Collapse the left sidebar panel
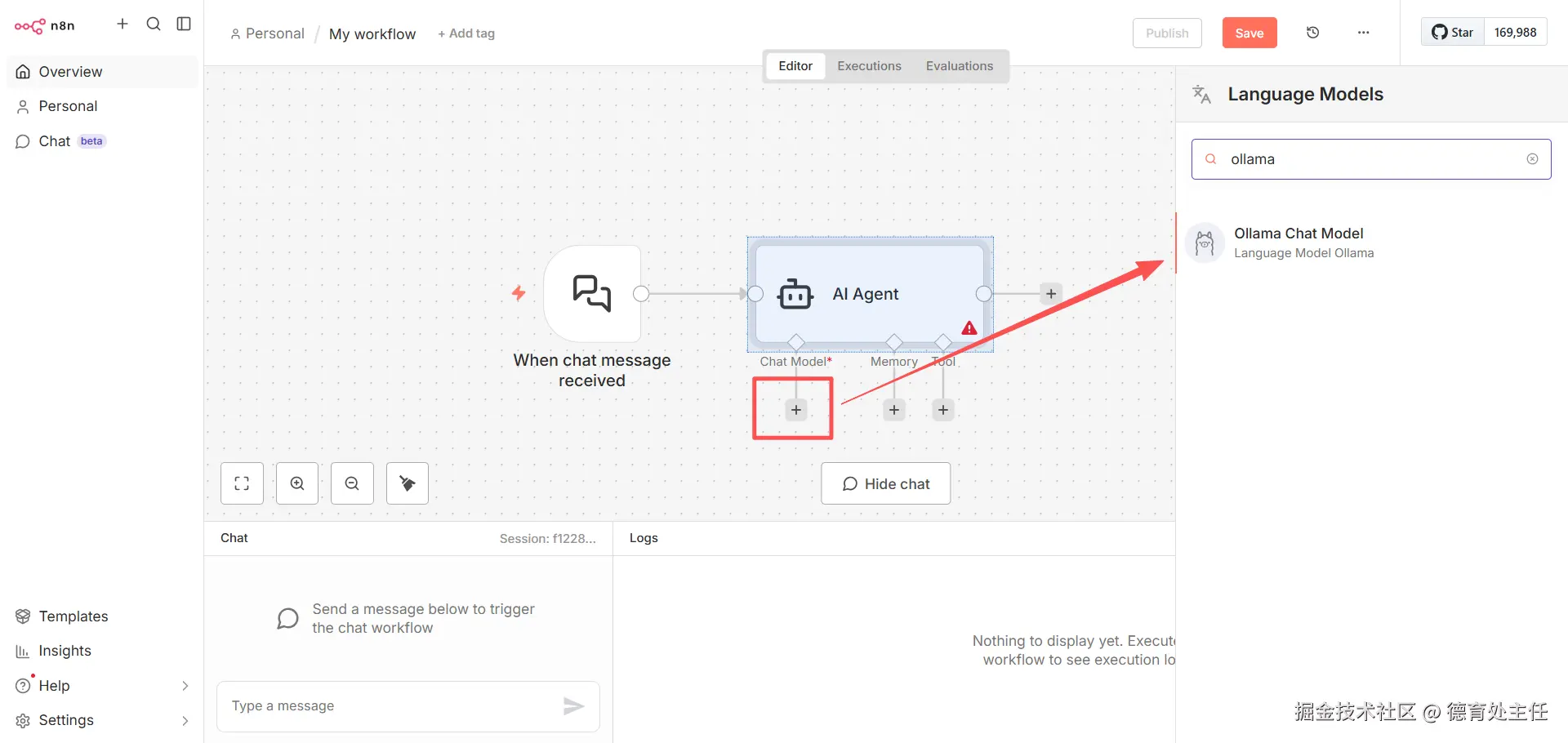Screen dimensions: 1568x743 coord(185,24)
